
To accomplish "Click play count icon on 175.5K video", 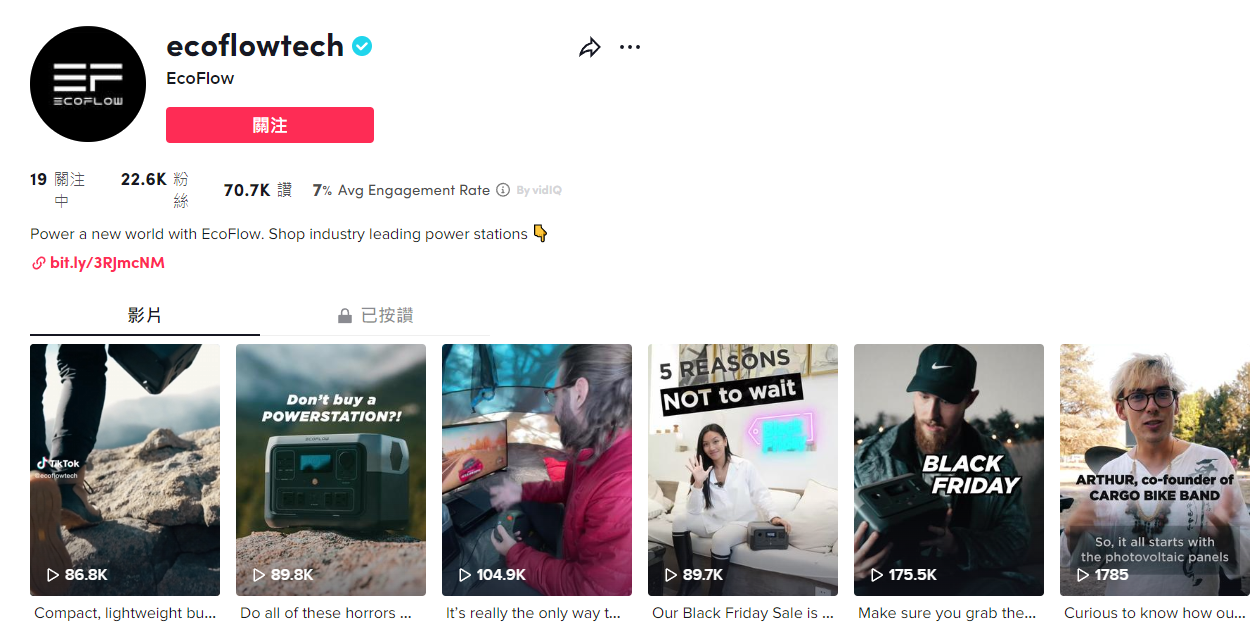I will tap(877, 575).
